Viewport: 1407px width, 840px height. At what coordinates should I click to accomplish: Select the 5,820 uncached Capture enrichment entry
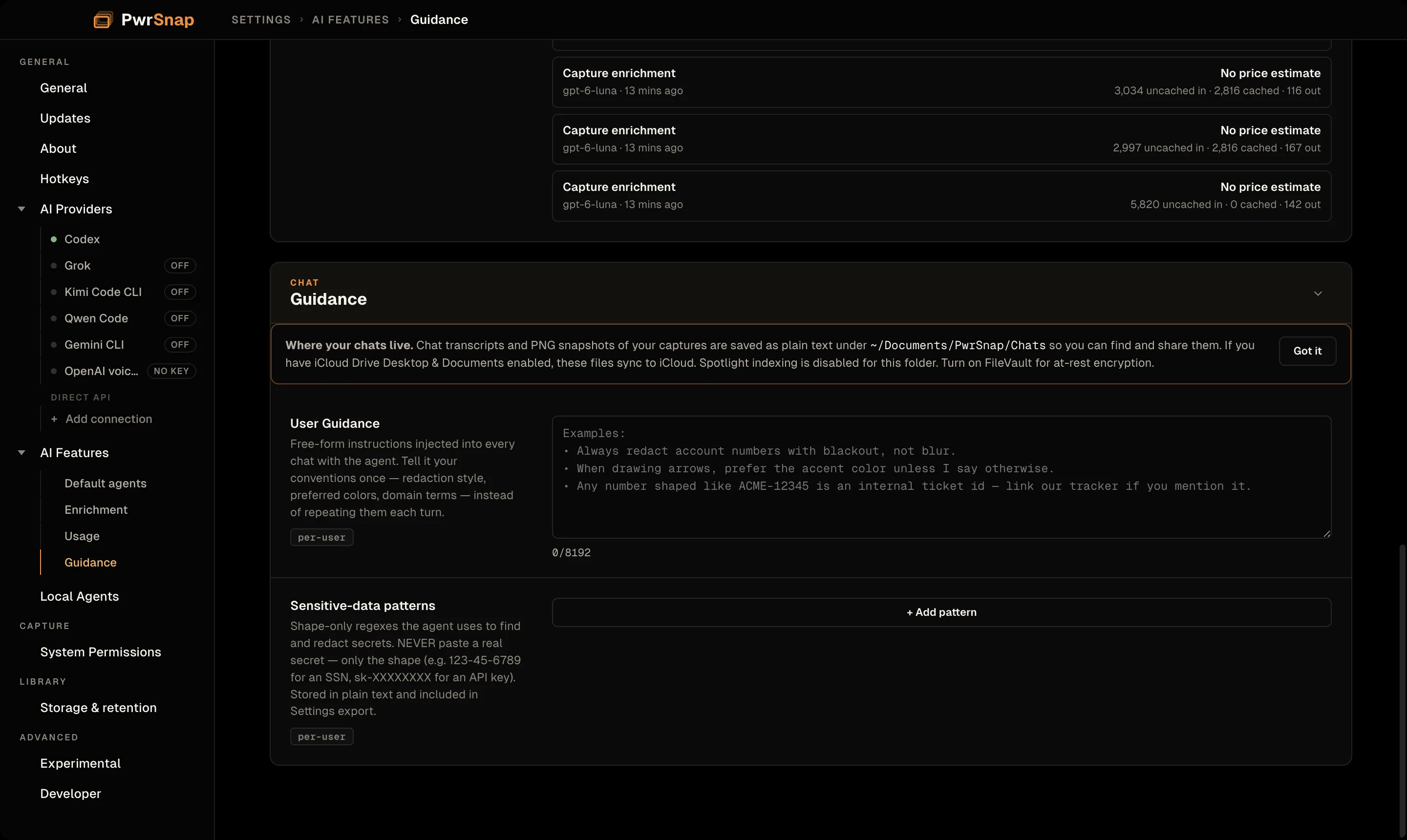(x=941, y=196)
